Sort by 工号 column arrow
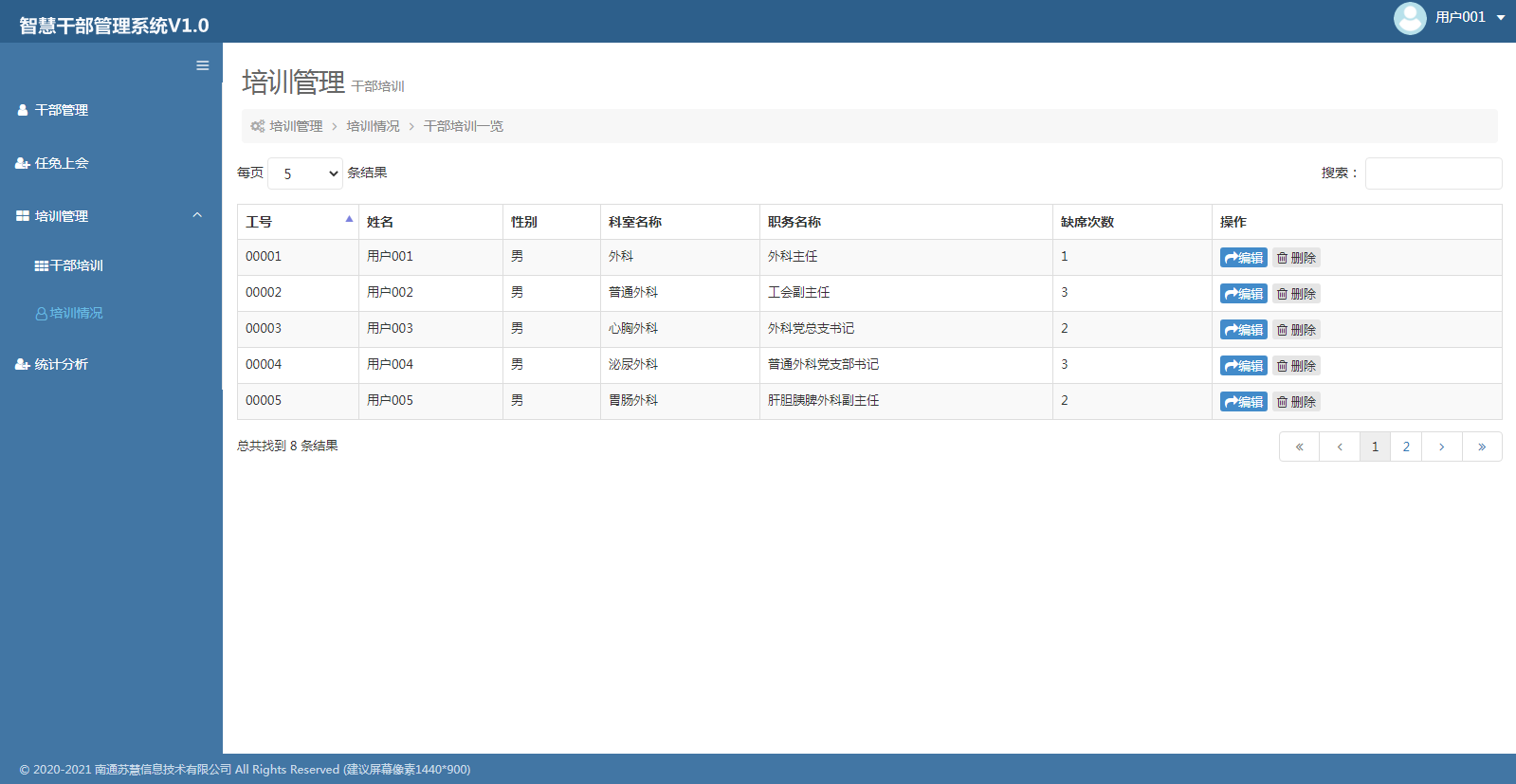The width and height of the screenshot is (1516, 784). click(x=349, y=220)
